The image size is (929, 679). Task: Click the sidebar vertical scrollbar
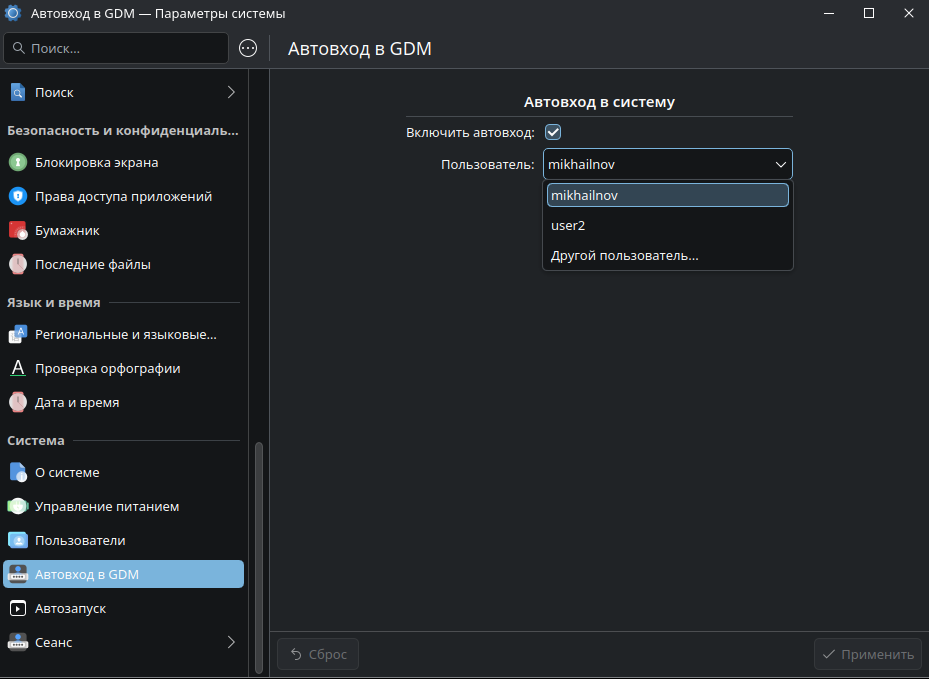[259, 540]
